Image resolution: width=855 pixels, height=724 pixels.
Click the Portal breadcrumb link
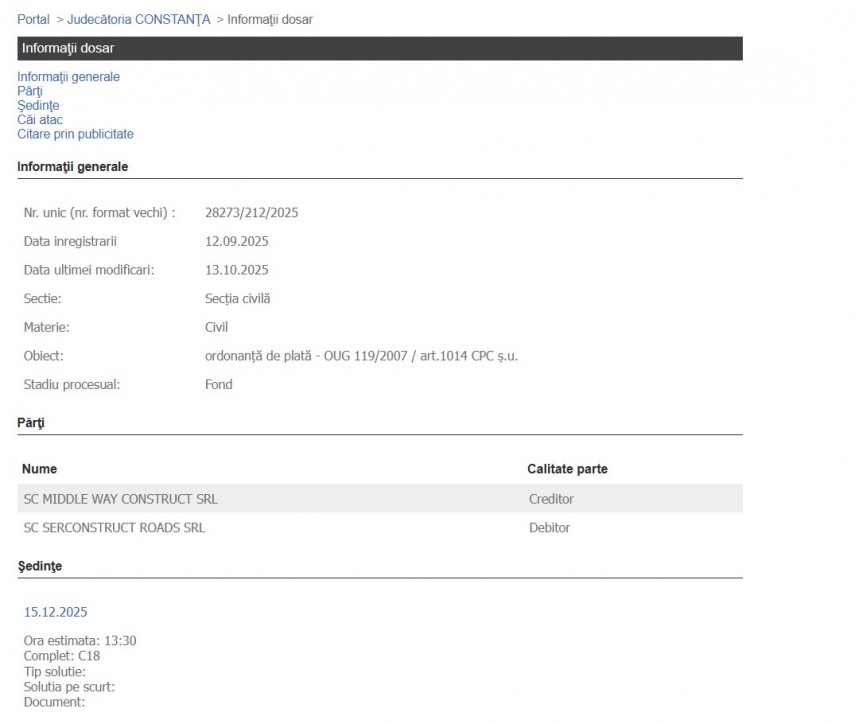pyautogui.click(x=33, y=20)
